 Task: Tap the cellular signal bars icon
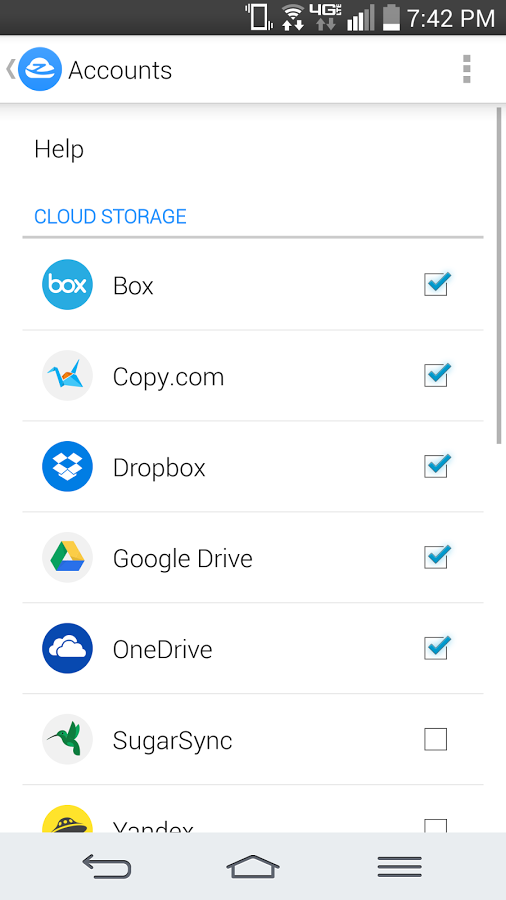(361, 17)
